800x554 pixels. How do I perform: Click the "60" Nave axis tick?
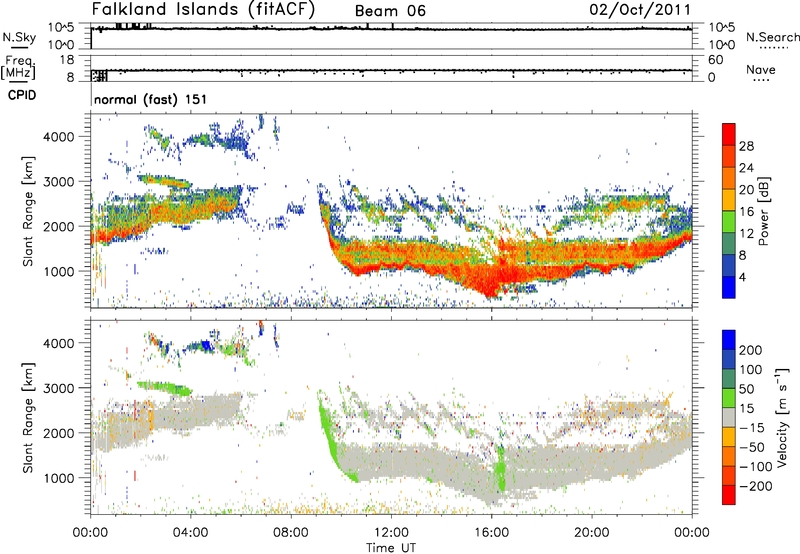click(715, 60)
